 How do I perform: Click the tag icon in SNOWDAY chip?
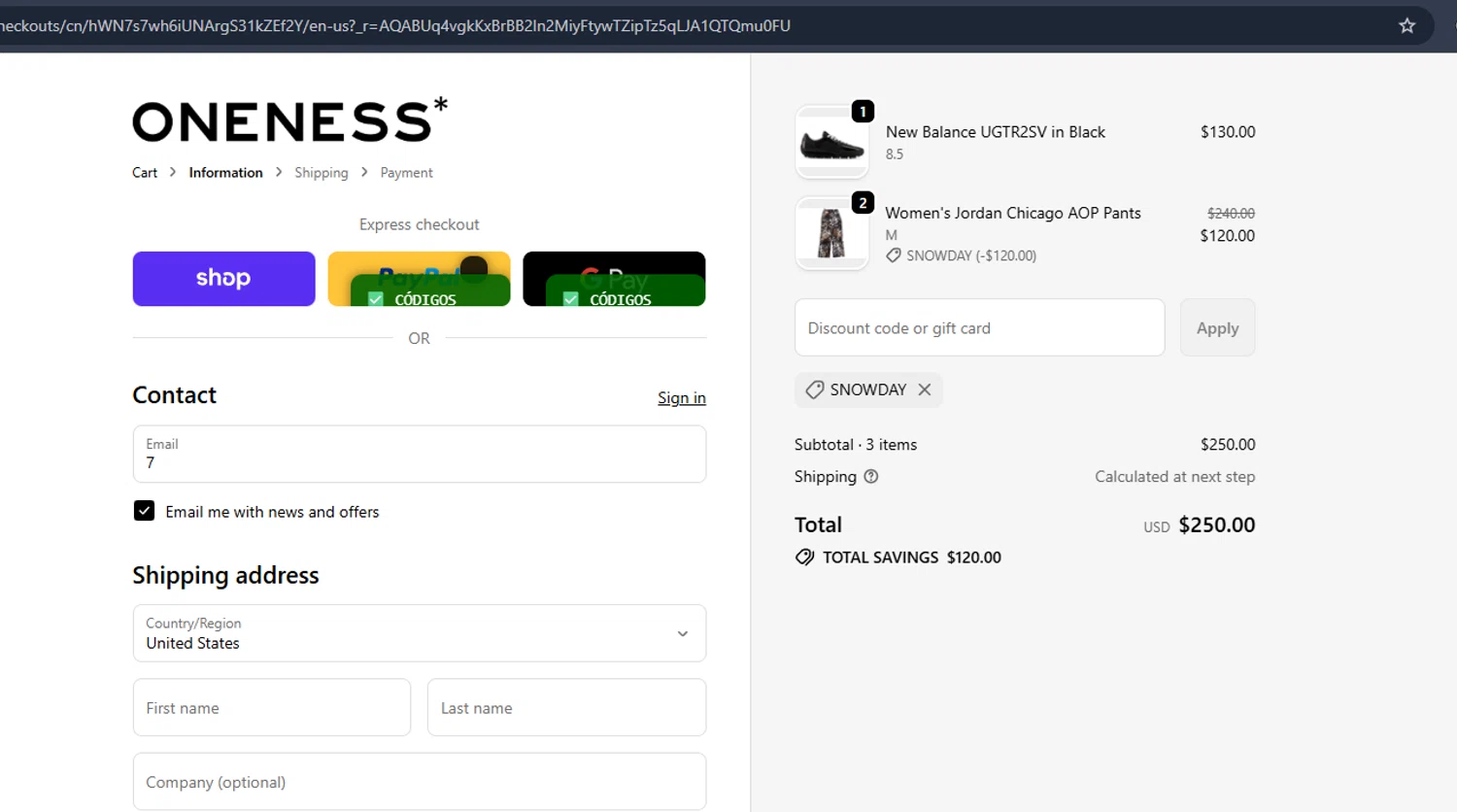[x=815, y=389]
